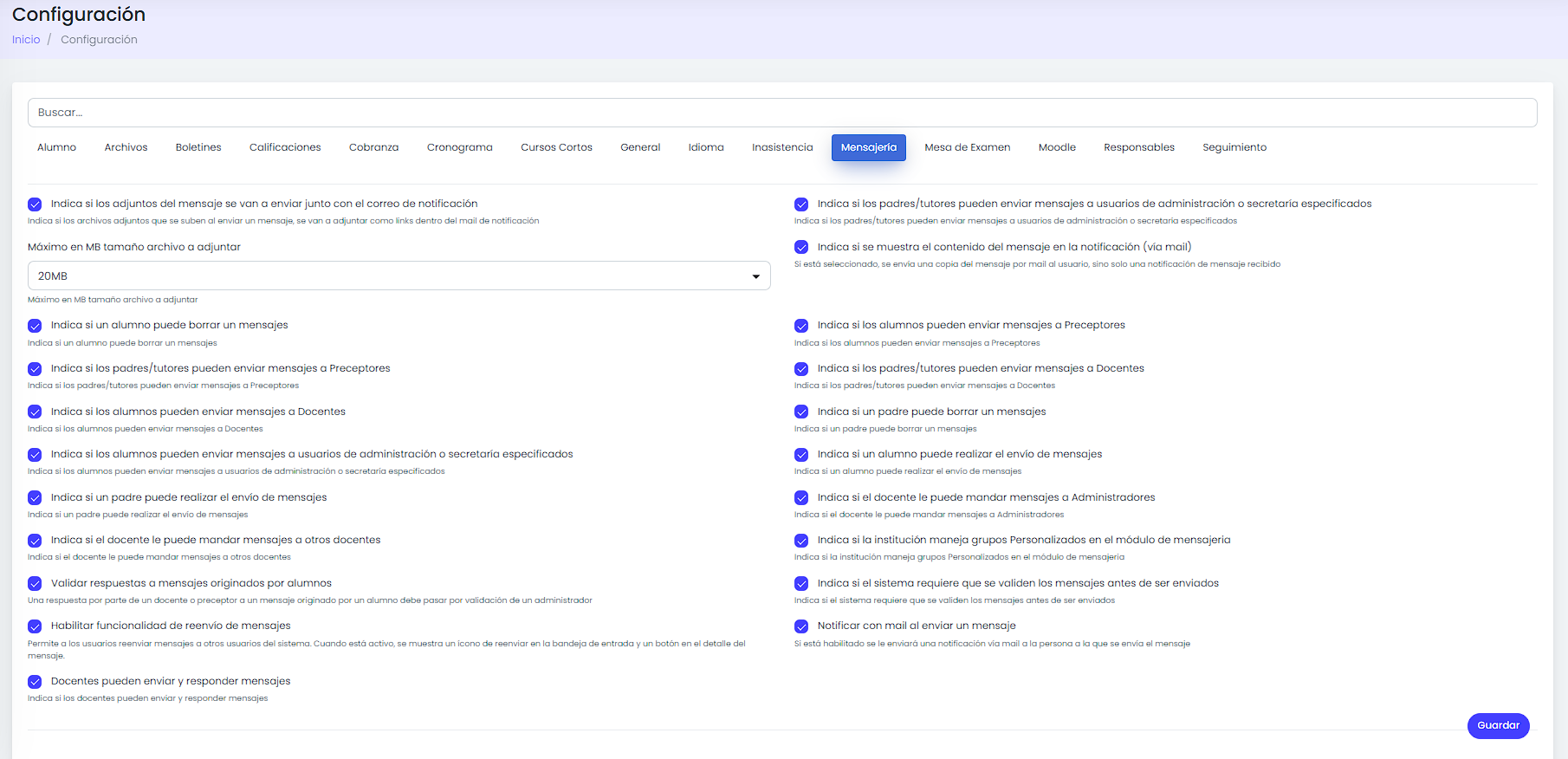This screenshot has height=759, width=1568.
Task: Open the General settings tab
Action: [x=640, y=147]
